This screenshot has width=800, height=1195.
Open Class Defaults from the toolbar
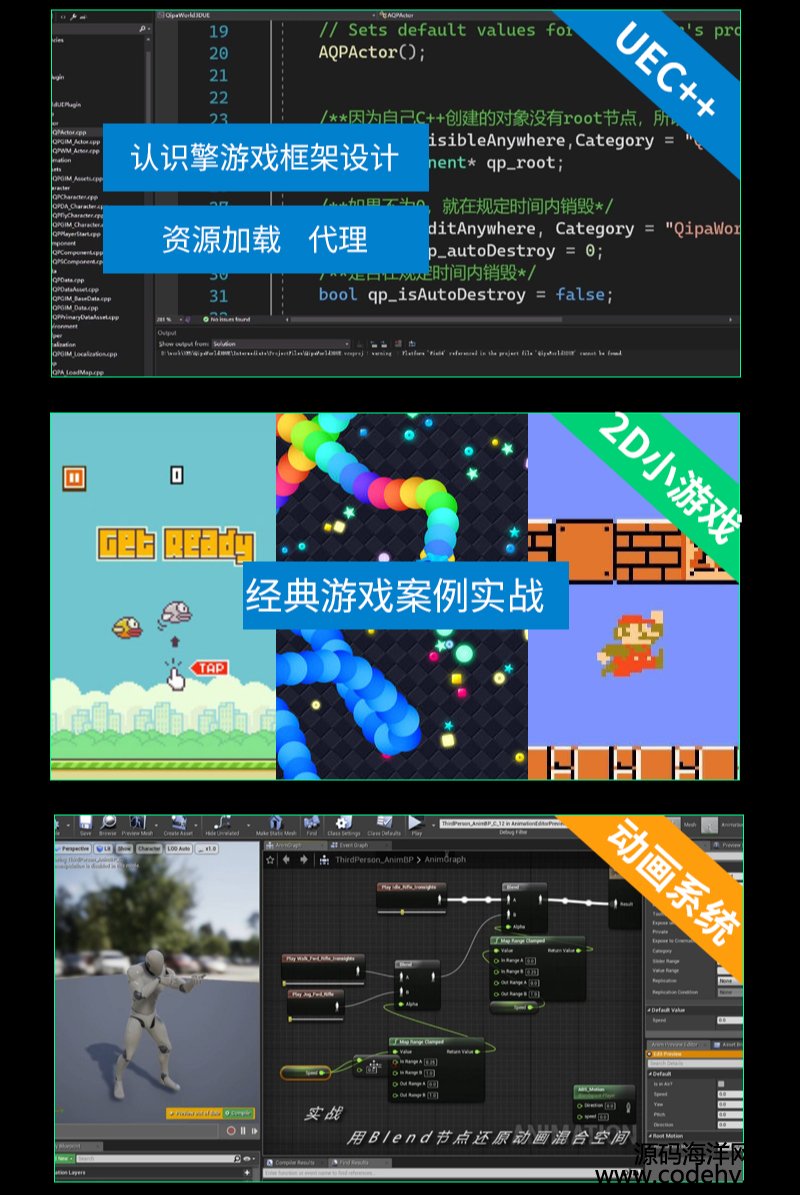click(x=384, y=824)
